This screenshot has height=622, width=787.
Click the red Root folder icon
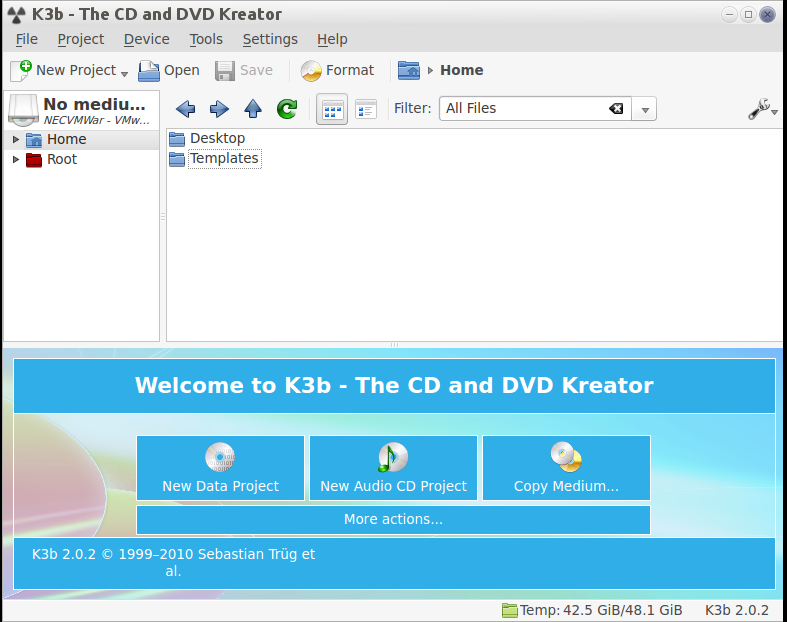tap(34, 160)
